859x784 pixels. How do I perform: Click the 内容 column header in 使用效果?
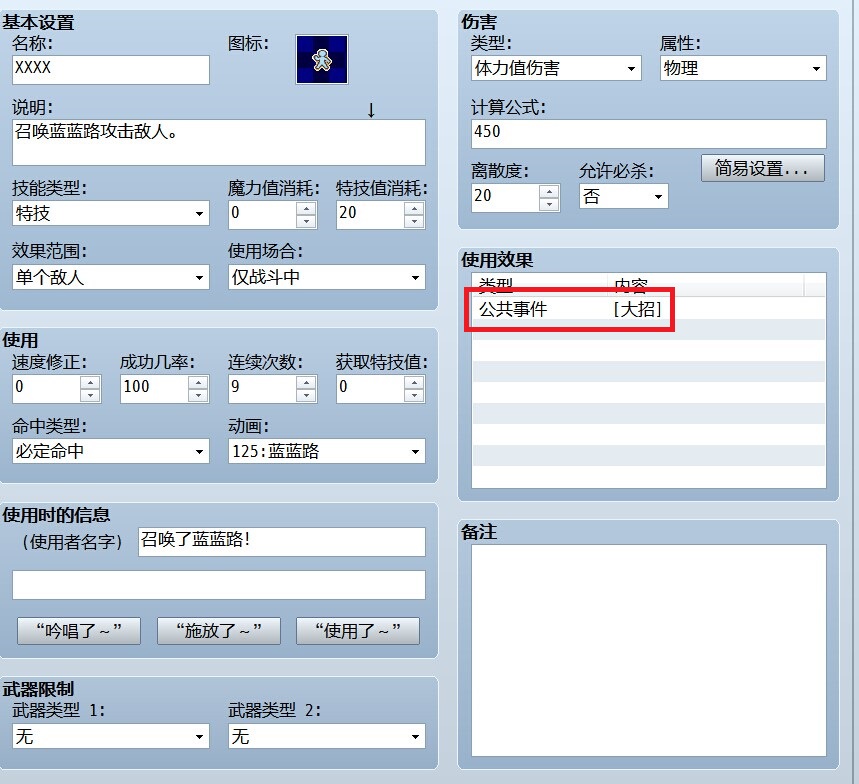tap(706, 285)
